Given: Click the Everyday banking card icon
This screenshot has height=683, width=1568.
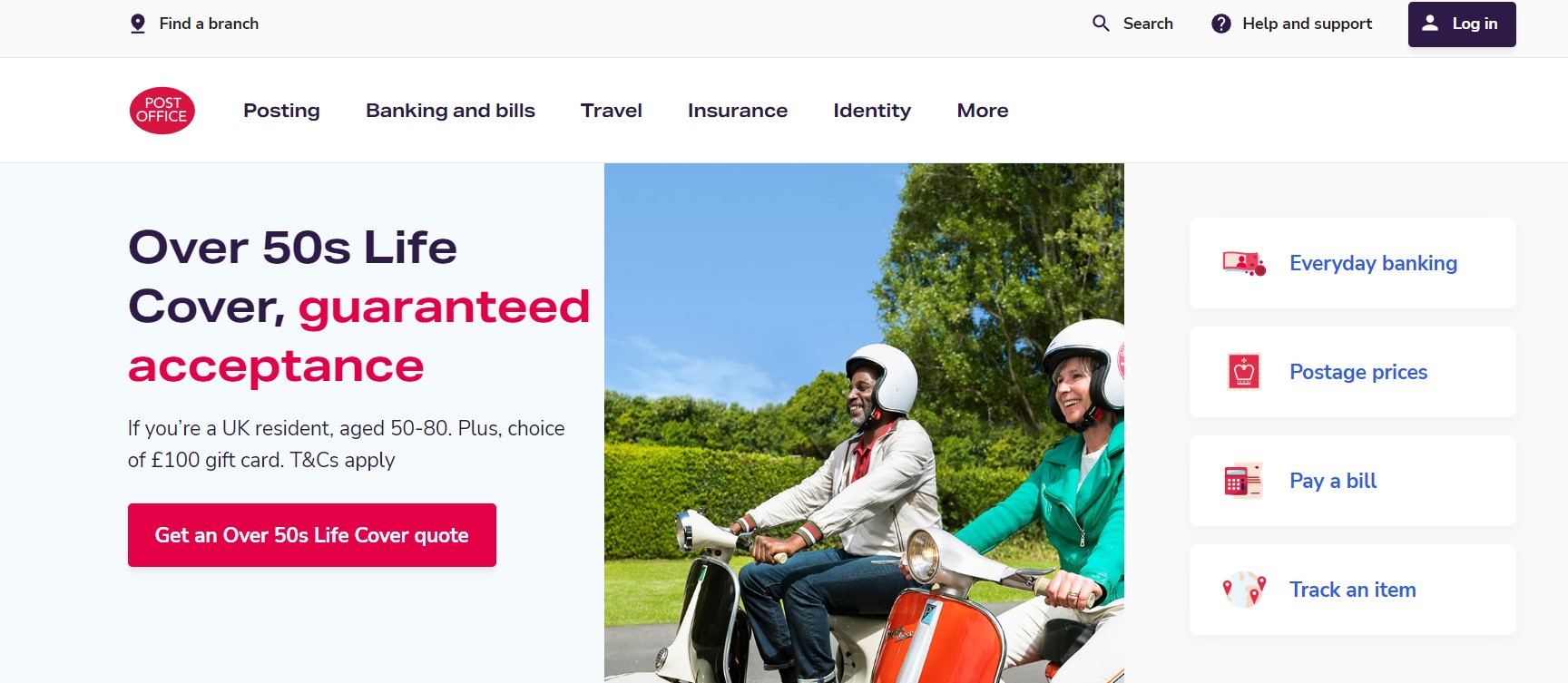Looking at the screenshot, I should point(1244,263).
